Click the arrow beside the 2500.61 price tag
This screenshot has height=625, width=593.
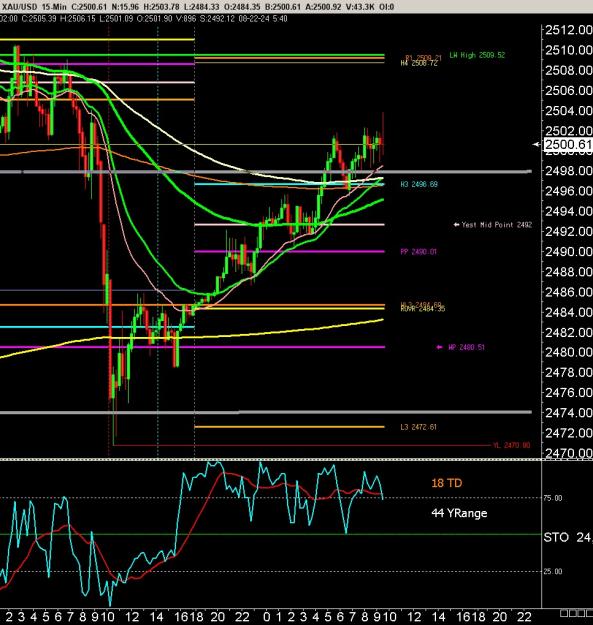click(x=536, y=144)
